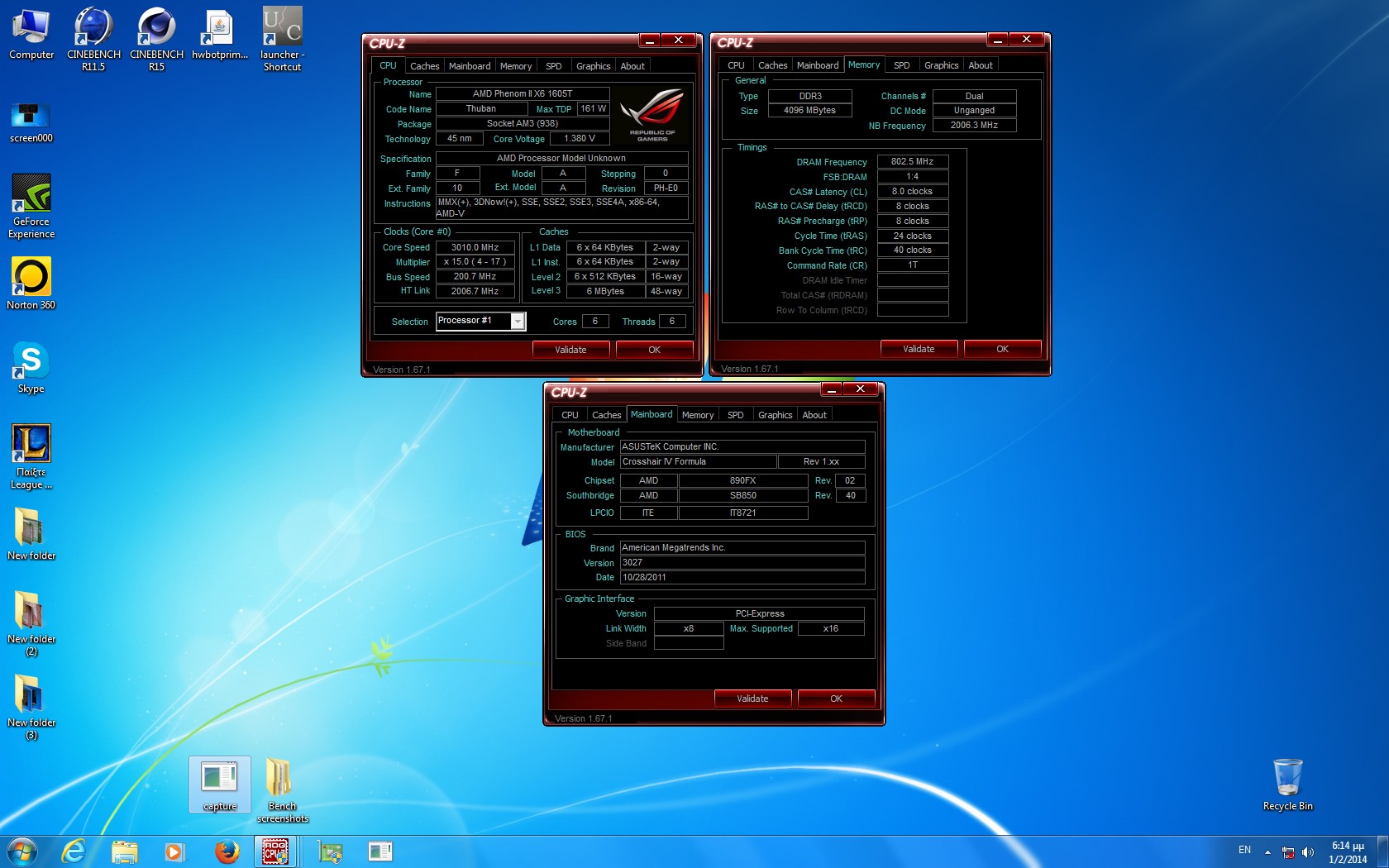This screenshot has height=868, width=1389.
Task: Open League of Legends desktop shortcut
Action: click(31, 457)
